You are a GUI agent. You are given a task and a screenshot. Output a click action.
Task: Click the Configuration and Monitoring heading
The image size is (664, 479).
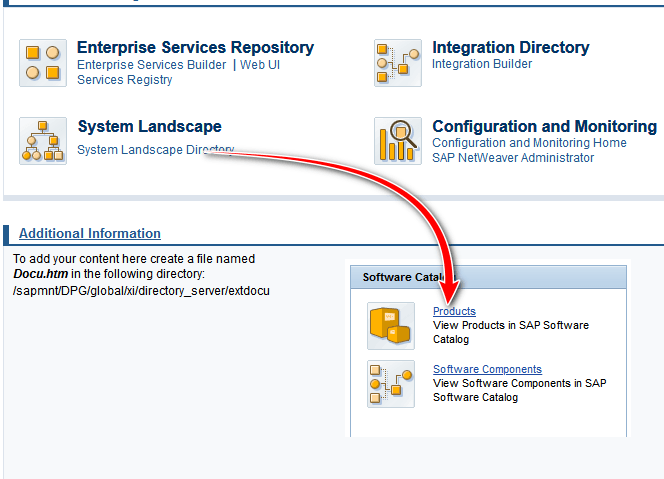pyautogui.click(x=544, y=126)
